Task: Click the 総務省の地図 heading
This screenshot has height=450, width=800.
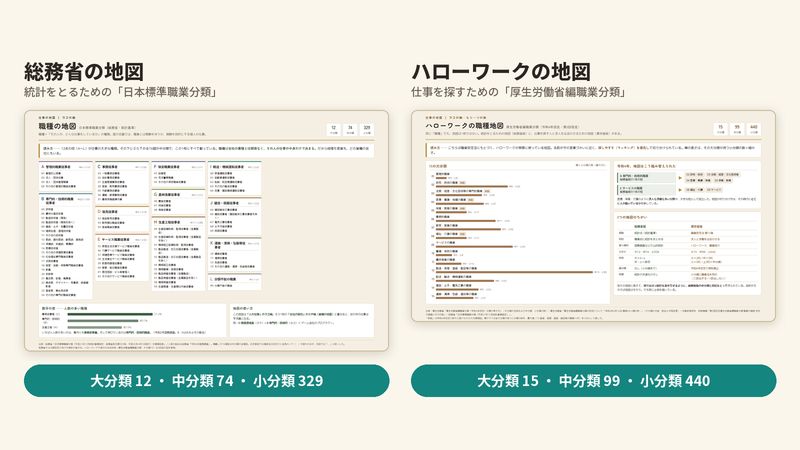Action: click(84, 72)
